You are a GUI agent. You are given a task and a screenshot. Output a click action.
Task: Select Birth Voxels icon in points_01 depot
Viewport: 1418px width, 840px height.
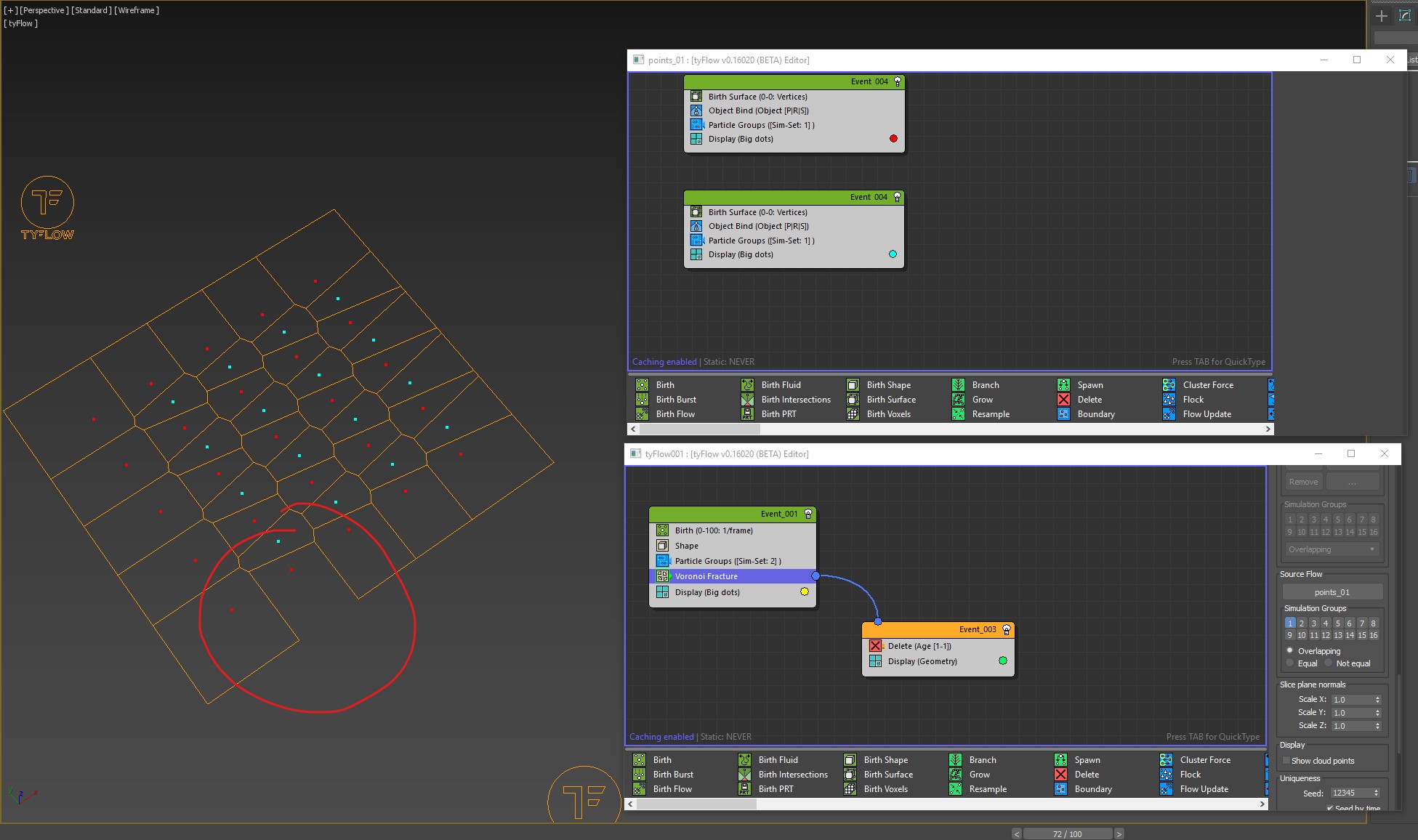tap(853, 414)
